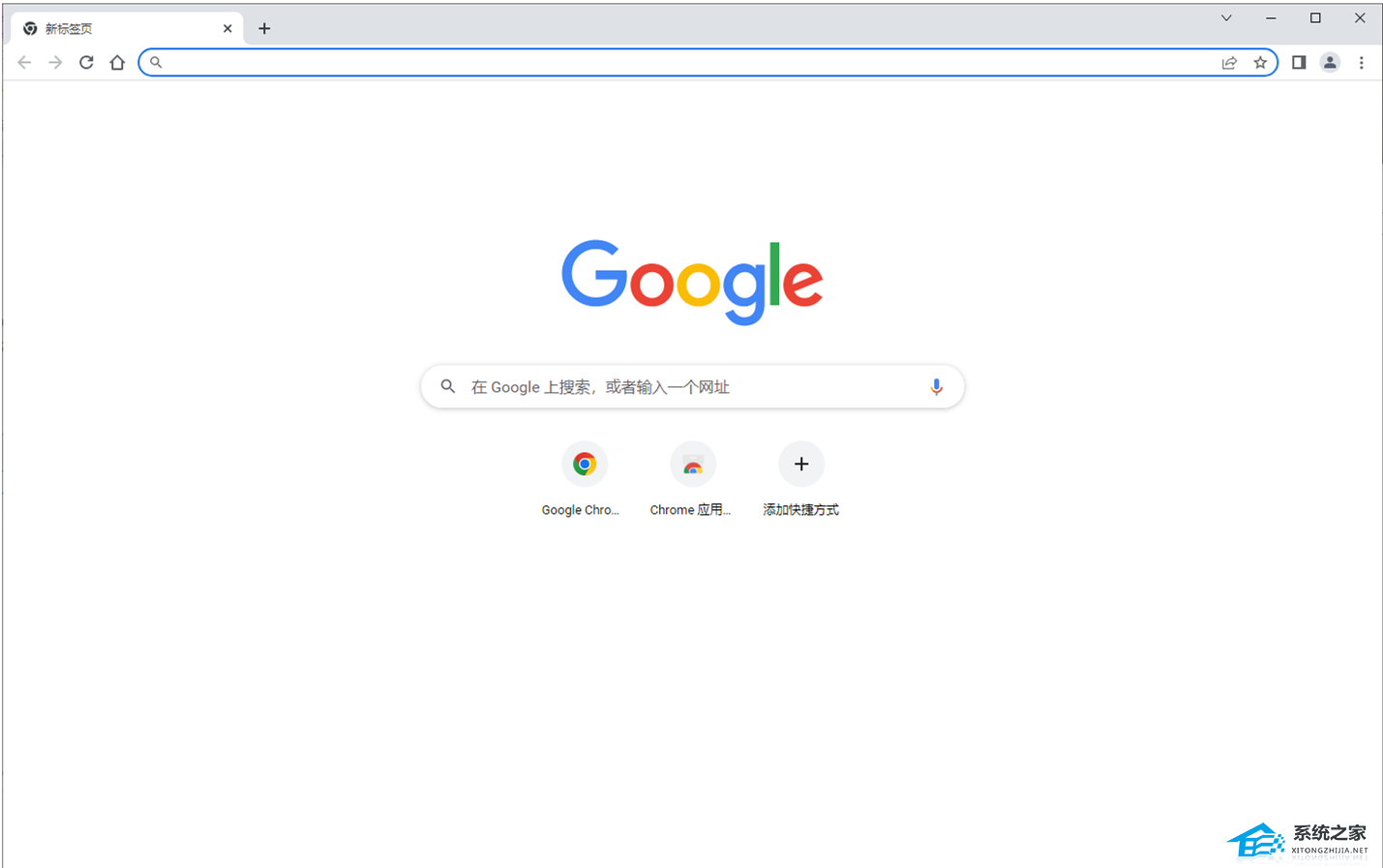The image size is (1383, 868).
Task: Reload the current page
Action: pos(86,63)
